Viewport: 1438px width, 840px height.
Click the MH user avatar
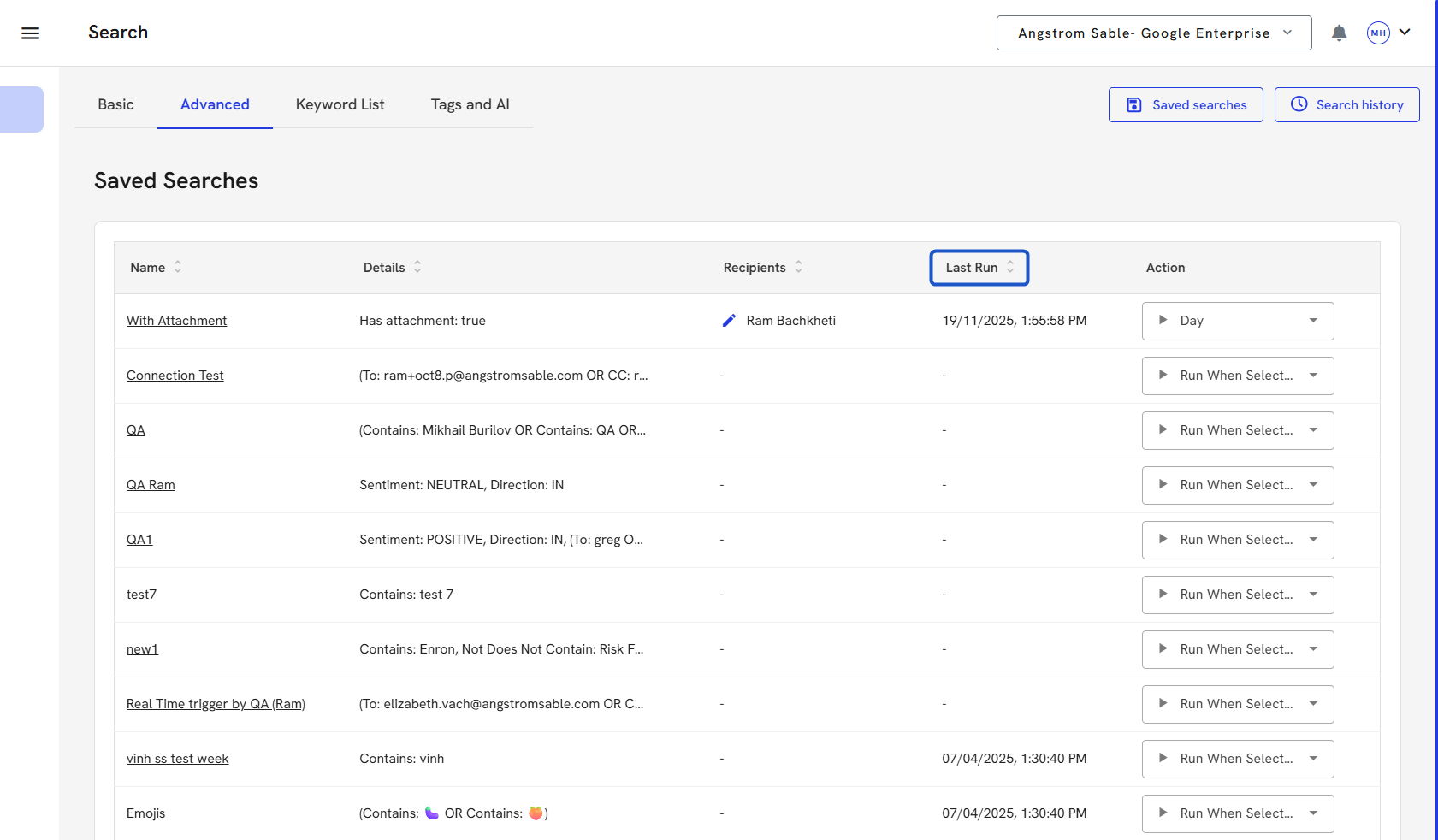[x=1377, y=33]
